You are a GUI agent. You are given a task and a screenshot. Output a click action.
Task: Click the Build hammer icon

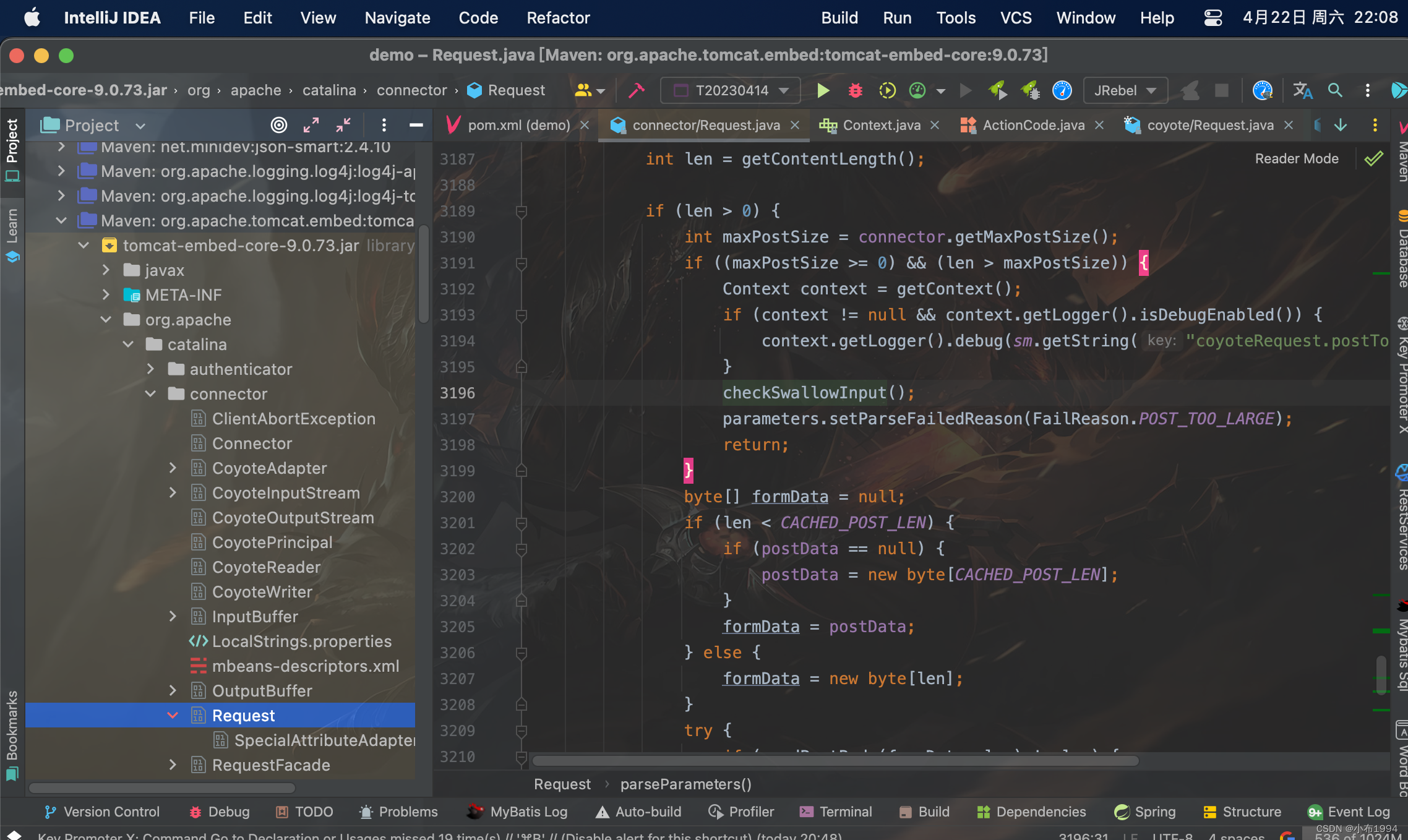tap(636, 91)
